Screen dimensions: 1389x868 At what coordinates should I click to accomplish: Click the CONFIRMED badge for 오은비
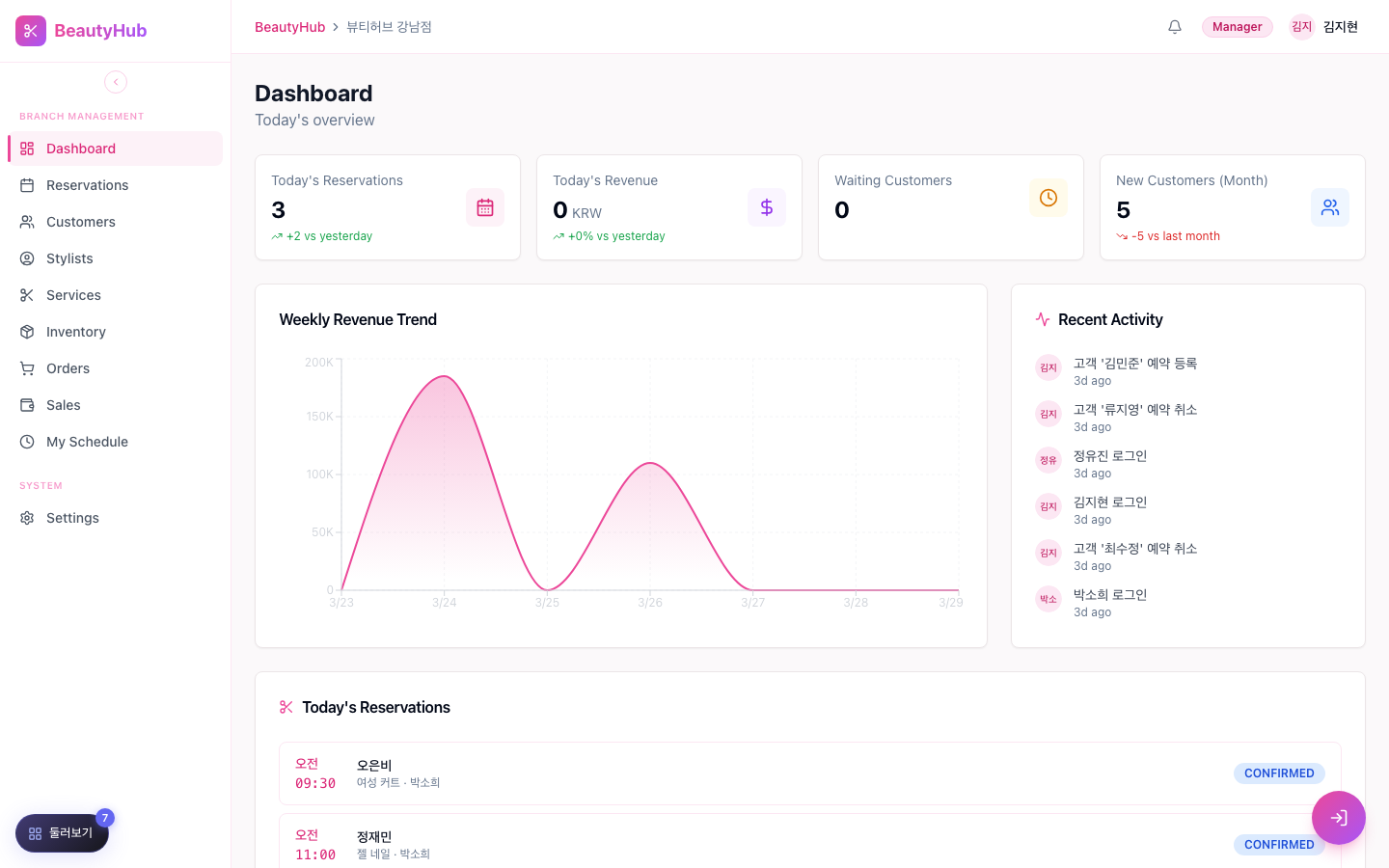pyautogui.click(x=1279, y=773)
